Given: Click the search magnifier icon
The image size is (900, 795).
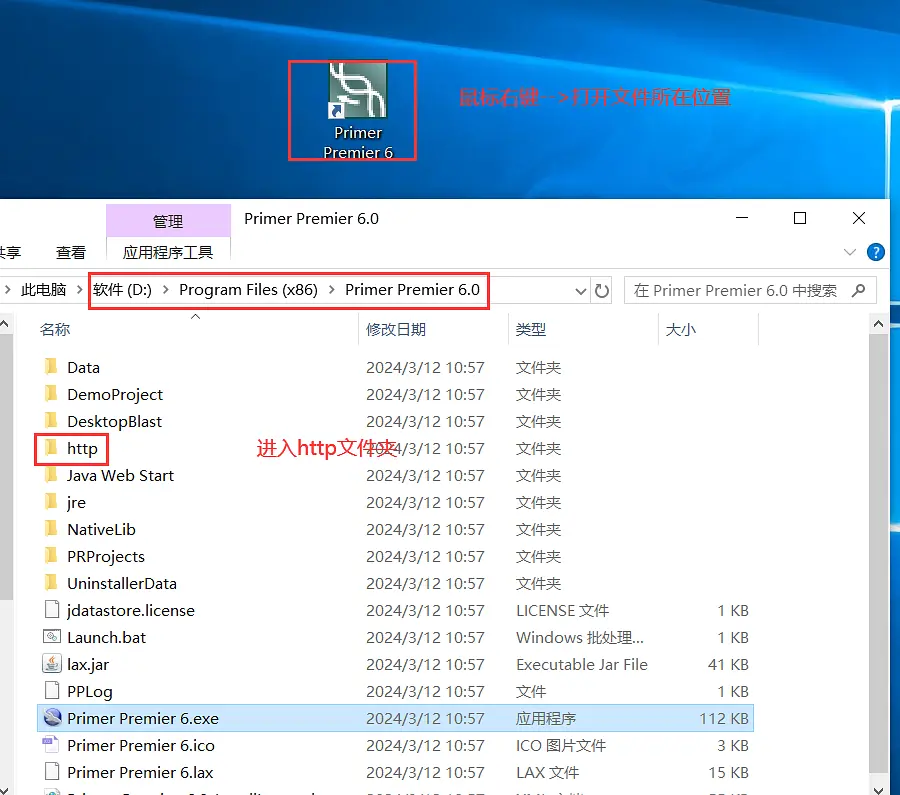Looking at the screenshot, I should [858, 290].
